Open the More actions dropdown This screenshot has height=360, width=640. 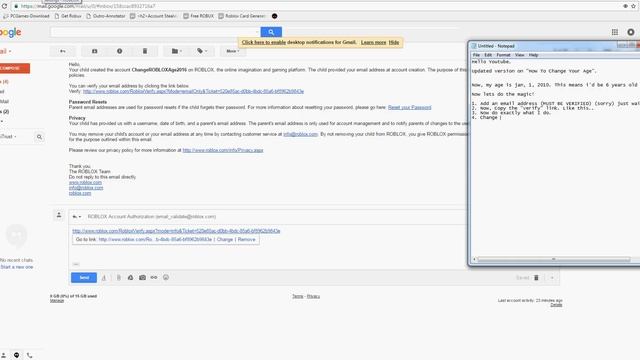pyautogui.click(x=233, y=51)
